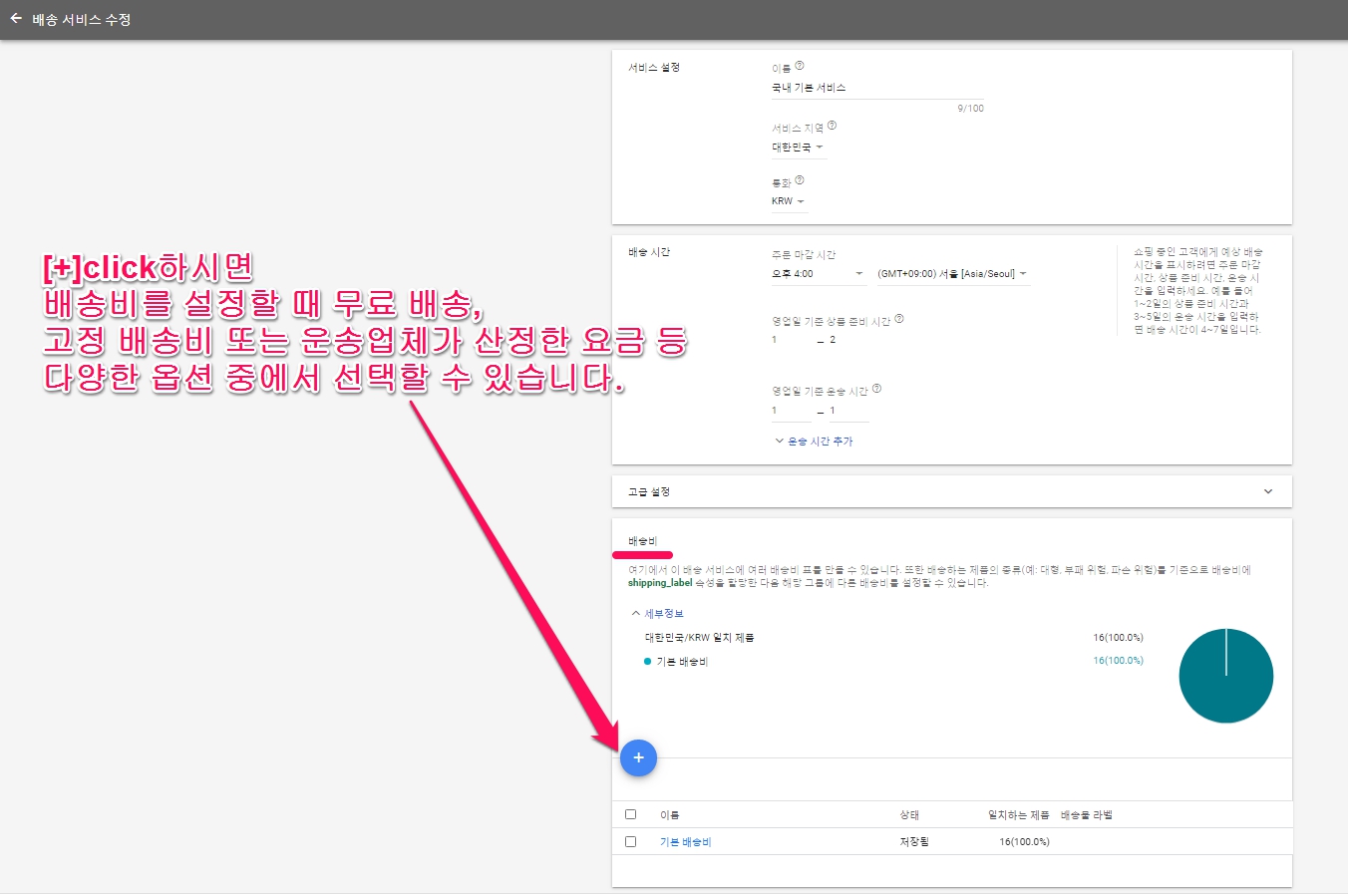Click the 일치하는 제품 column header
The height and width of the screenshot is (896, 1348).
tap(1018, 815)
